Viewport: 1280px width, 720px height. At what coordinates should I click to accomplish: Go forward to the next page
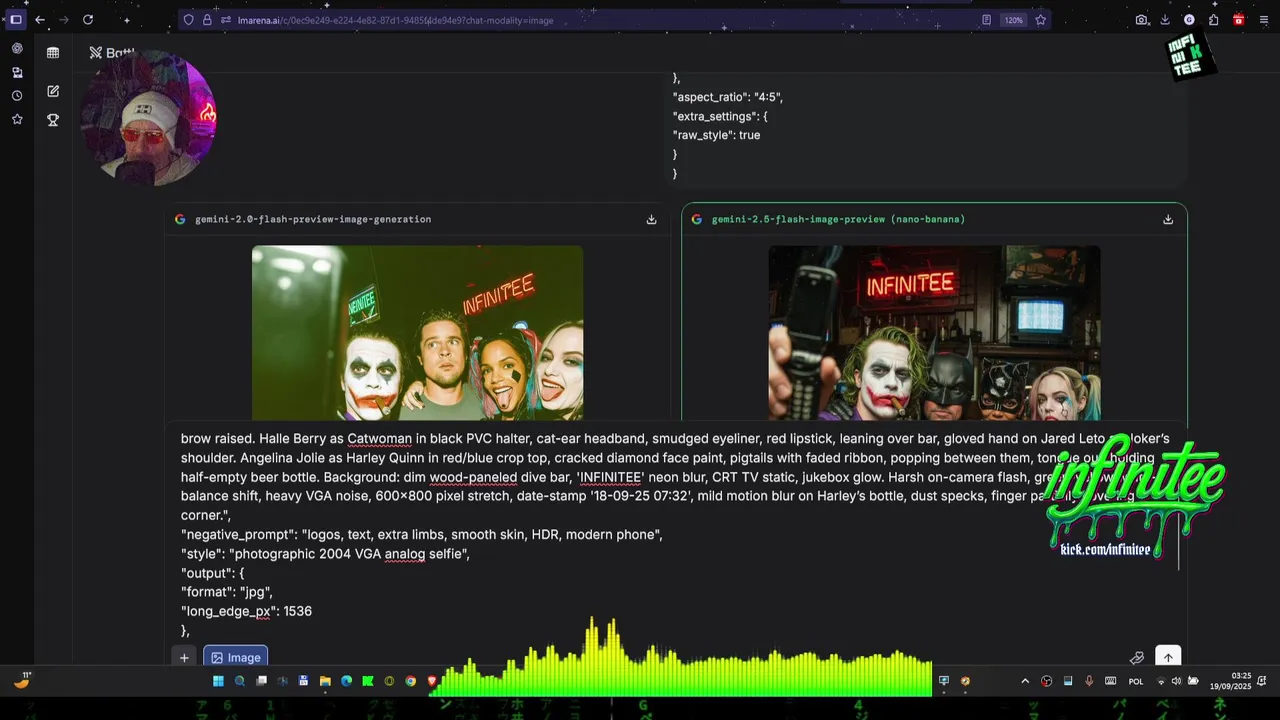64,20
